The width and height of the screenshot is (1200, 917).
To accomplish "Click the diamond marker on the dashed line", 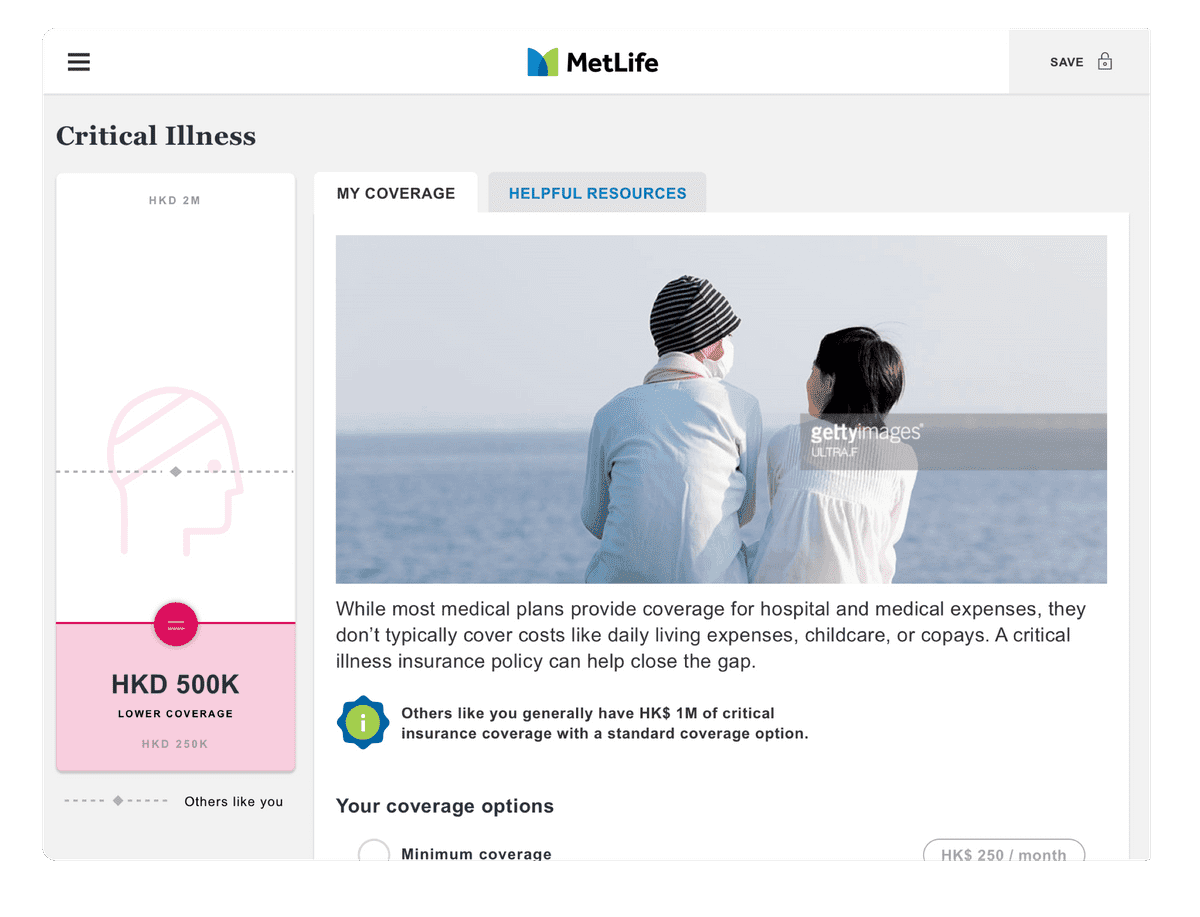I will (x=176, y=471).
